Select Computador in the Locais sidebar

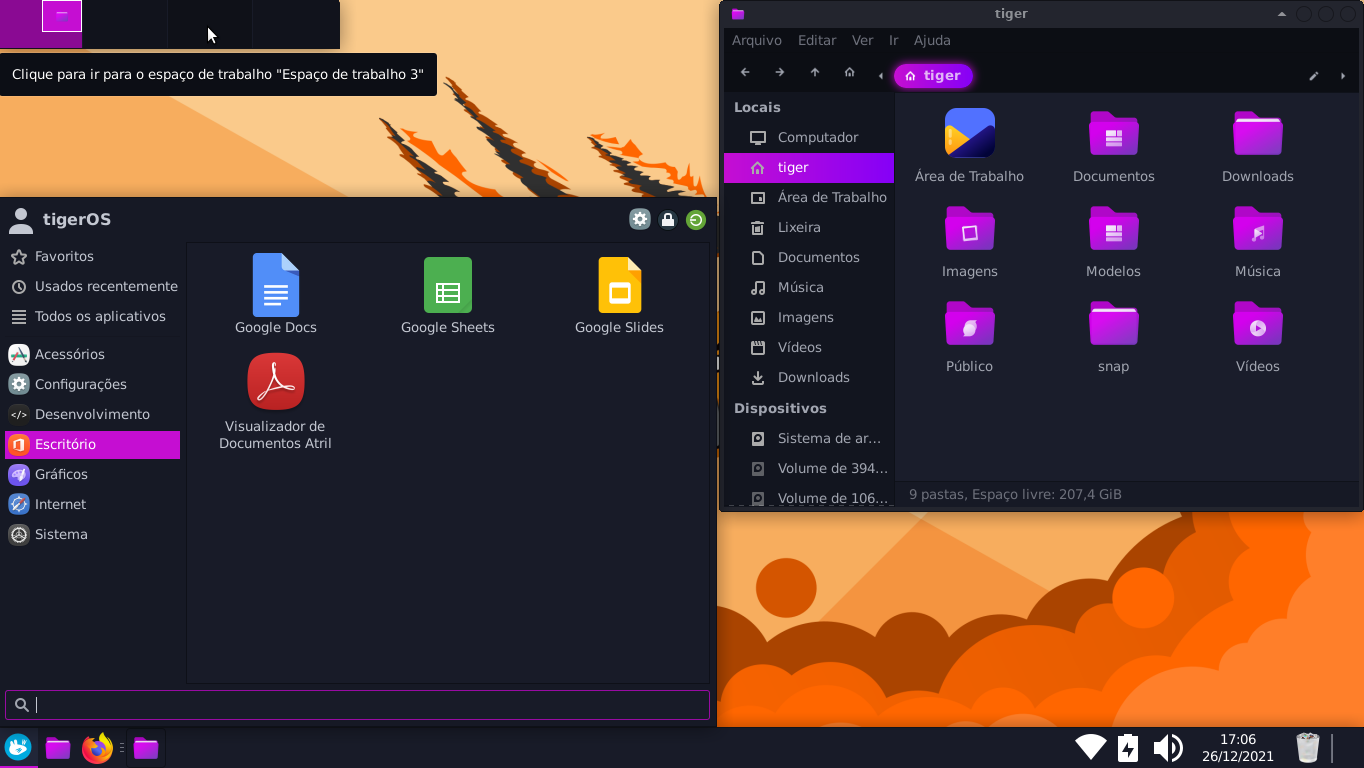click(809, 137)
